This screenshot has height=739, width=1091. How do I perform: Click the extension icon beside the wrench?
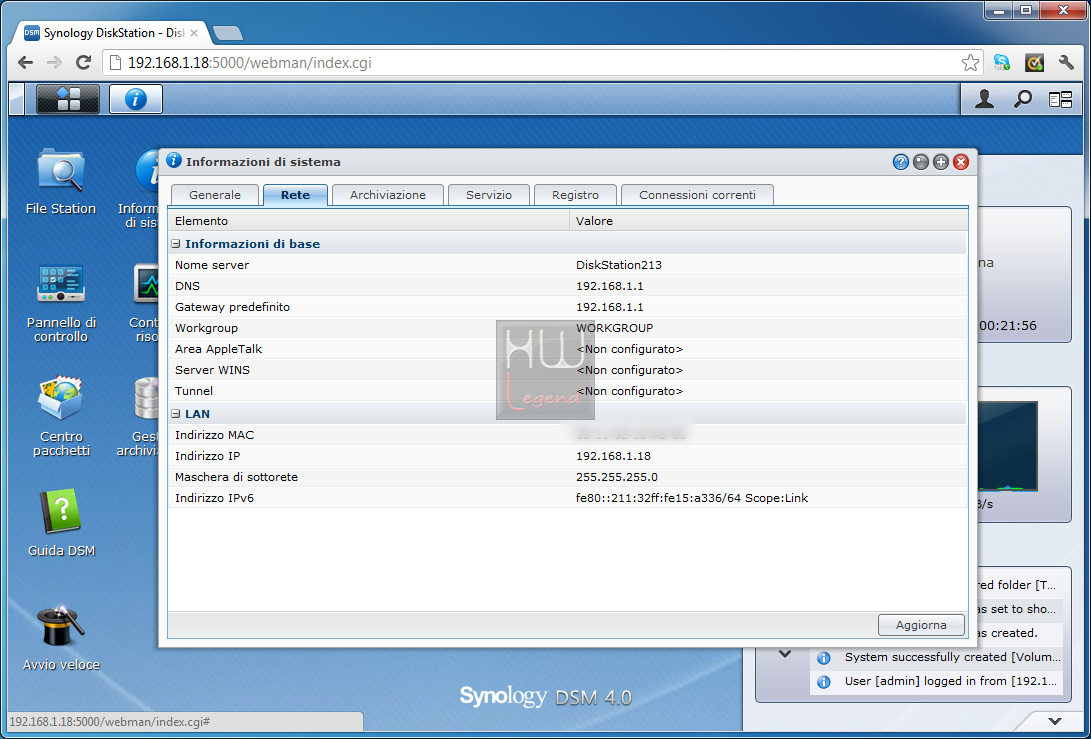[1035, 63]
